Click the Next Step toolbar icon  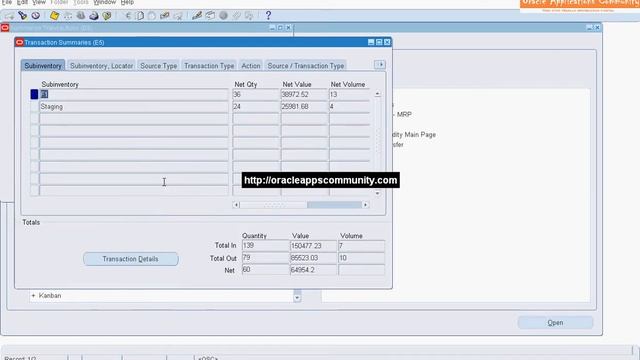click(x=68, y=16)
